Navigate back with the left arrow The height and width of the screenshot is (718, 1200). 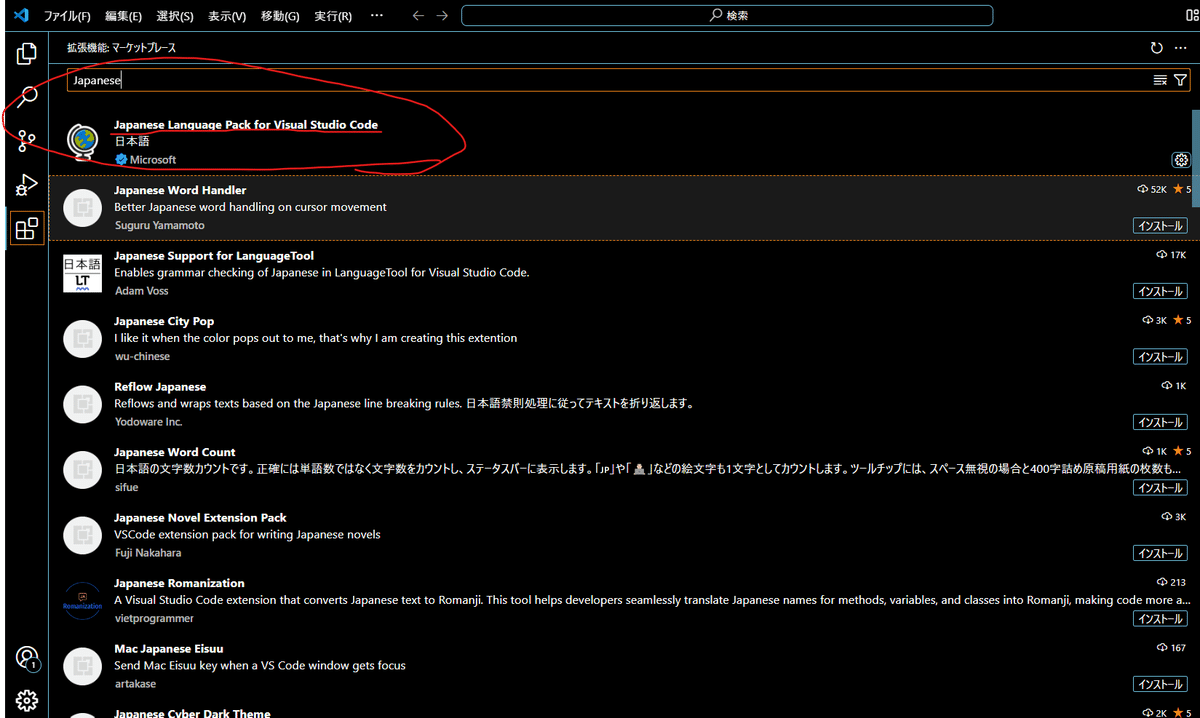(x=418, y=16)
